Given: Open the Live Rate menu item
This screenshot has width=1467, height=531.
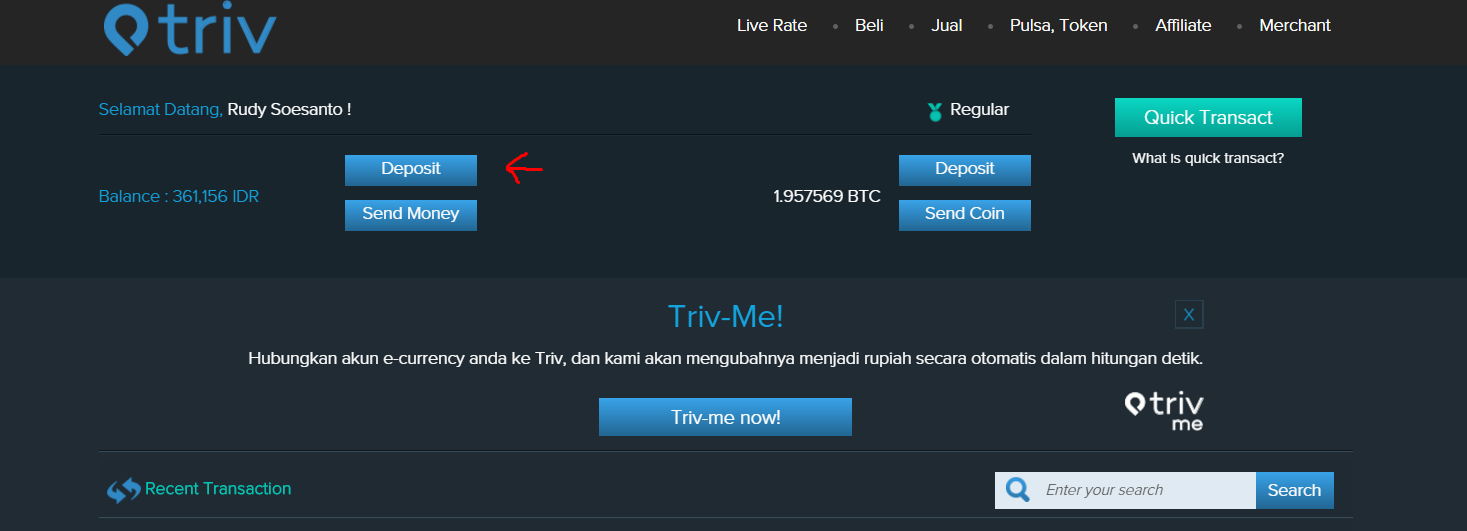Looking at the screenshot, I should (772, 25).
